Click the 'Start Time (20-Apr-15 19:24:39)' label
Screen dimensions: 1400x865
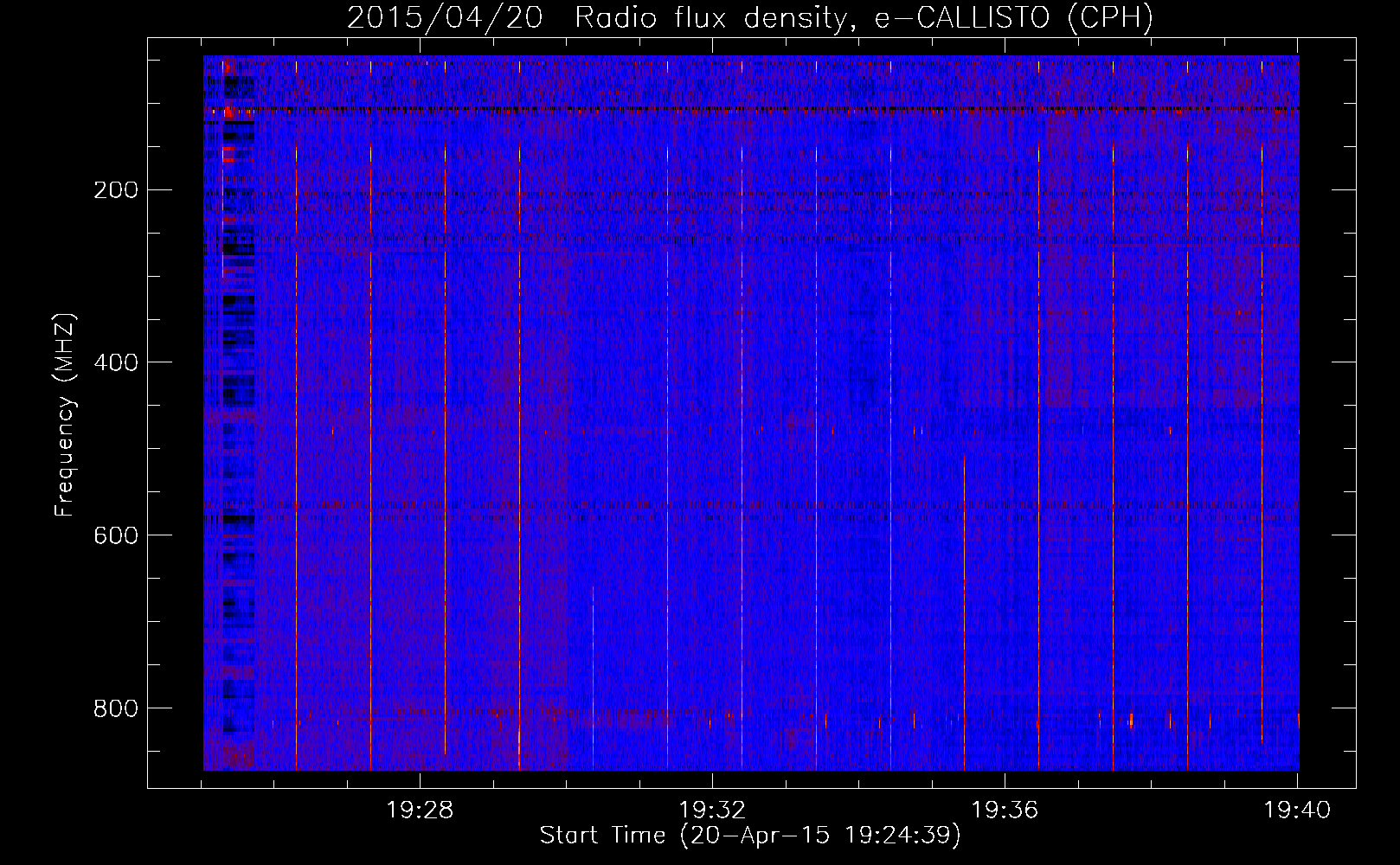[x=750, y=836]
